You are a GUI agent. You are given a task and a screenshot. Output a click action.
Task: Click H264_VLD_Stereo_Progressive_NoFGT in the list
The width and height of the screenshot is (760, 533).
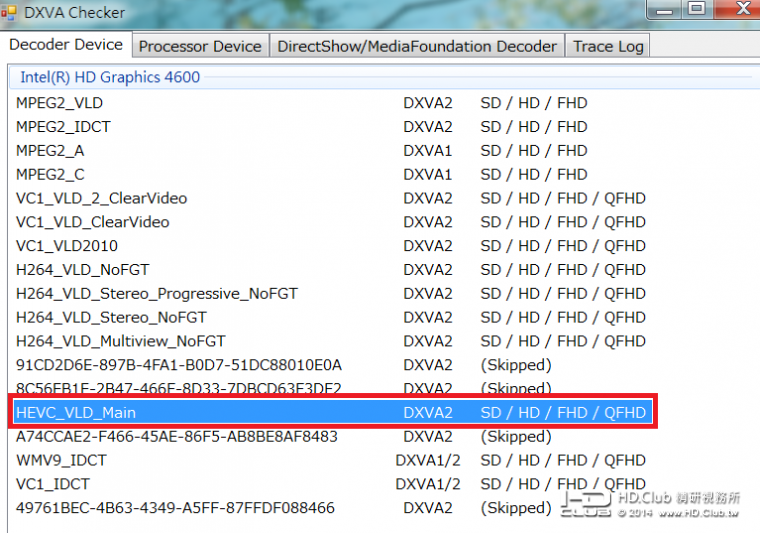(x=156, y=294)
